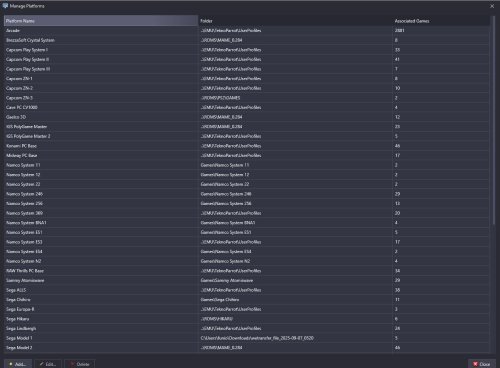Select the Namco System BNA1 platform name
Viewport: 500px width, 368px height.
26,223
